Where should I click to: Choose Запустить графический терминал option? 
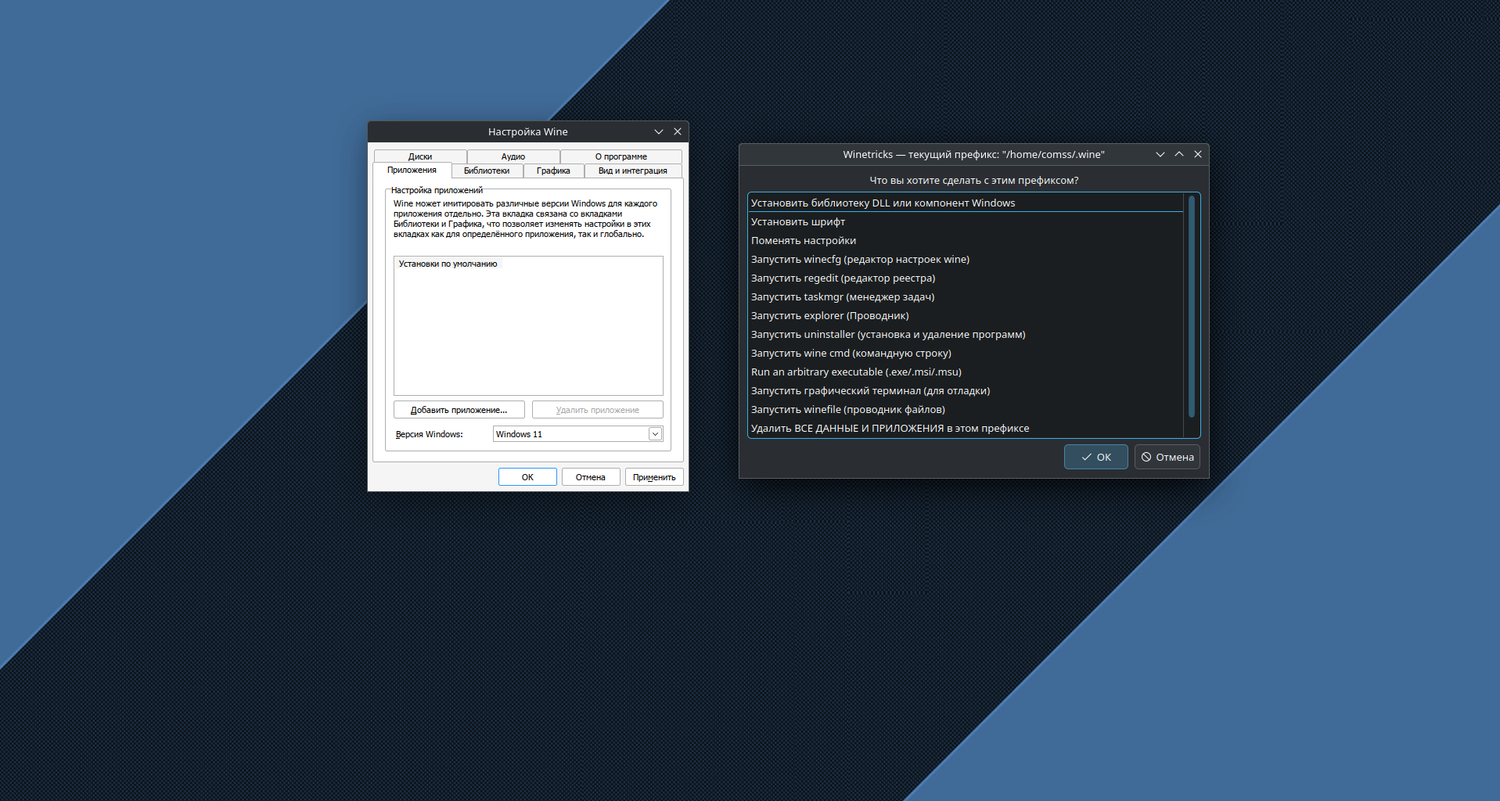(966, 391)
